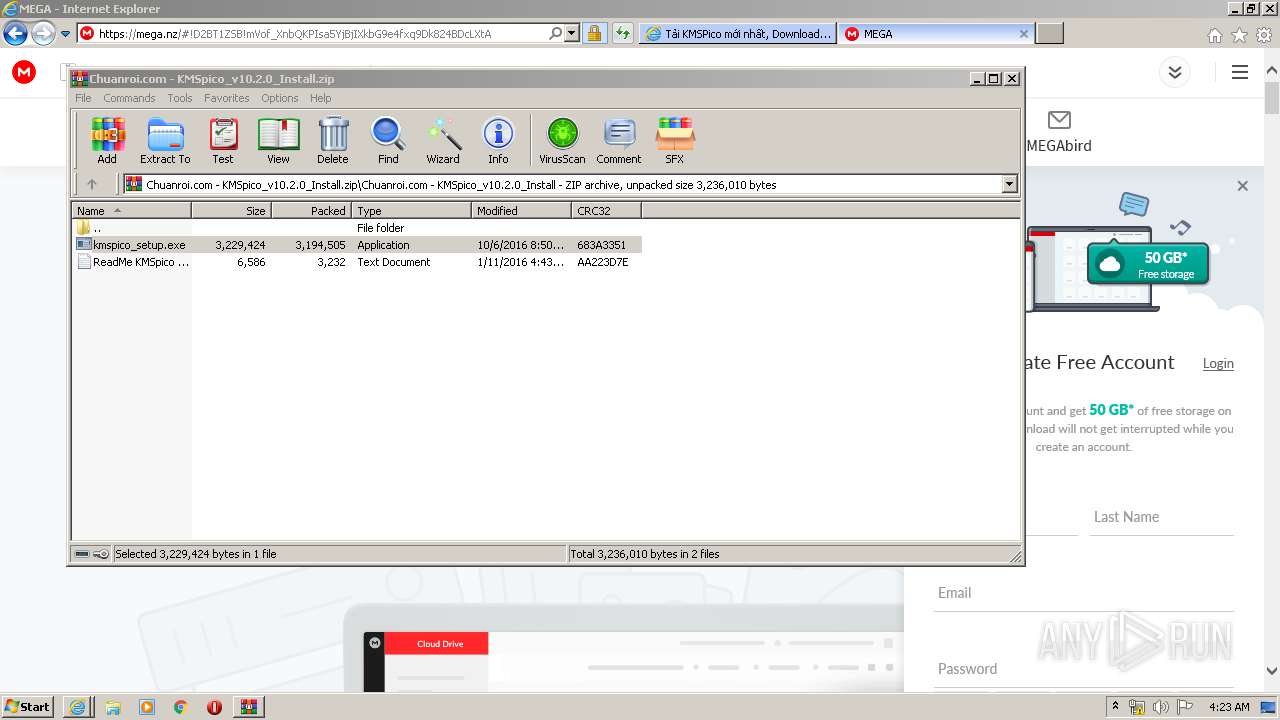Image resolution: width=1280 pixels, height=720 pixels.
Task: Sort by the Packed column header
Action: 311,211
